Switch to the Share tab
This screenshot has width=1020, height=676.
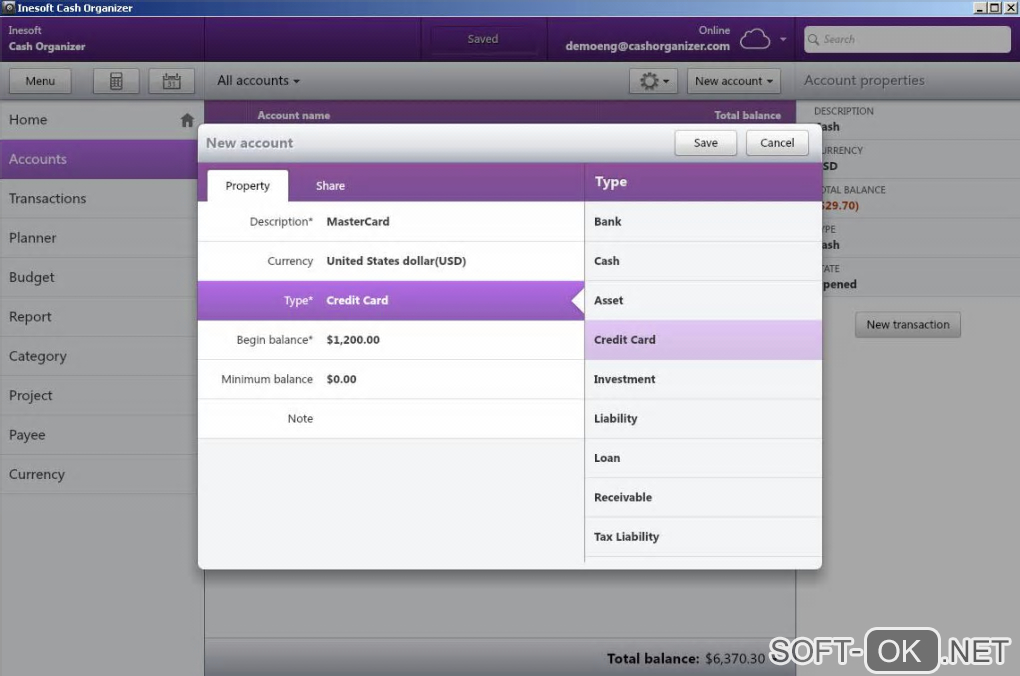[x=330, y=185]
